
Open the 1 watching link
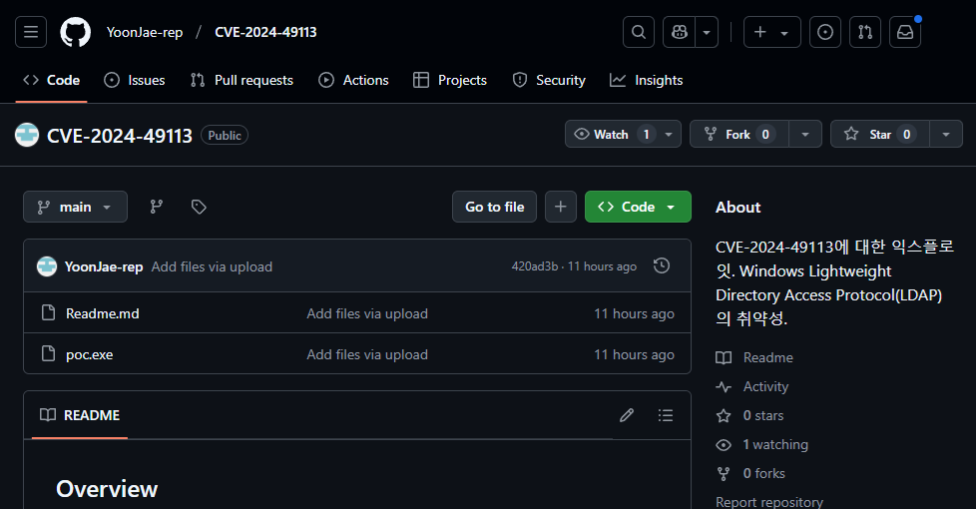[762, 444]
